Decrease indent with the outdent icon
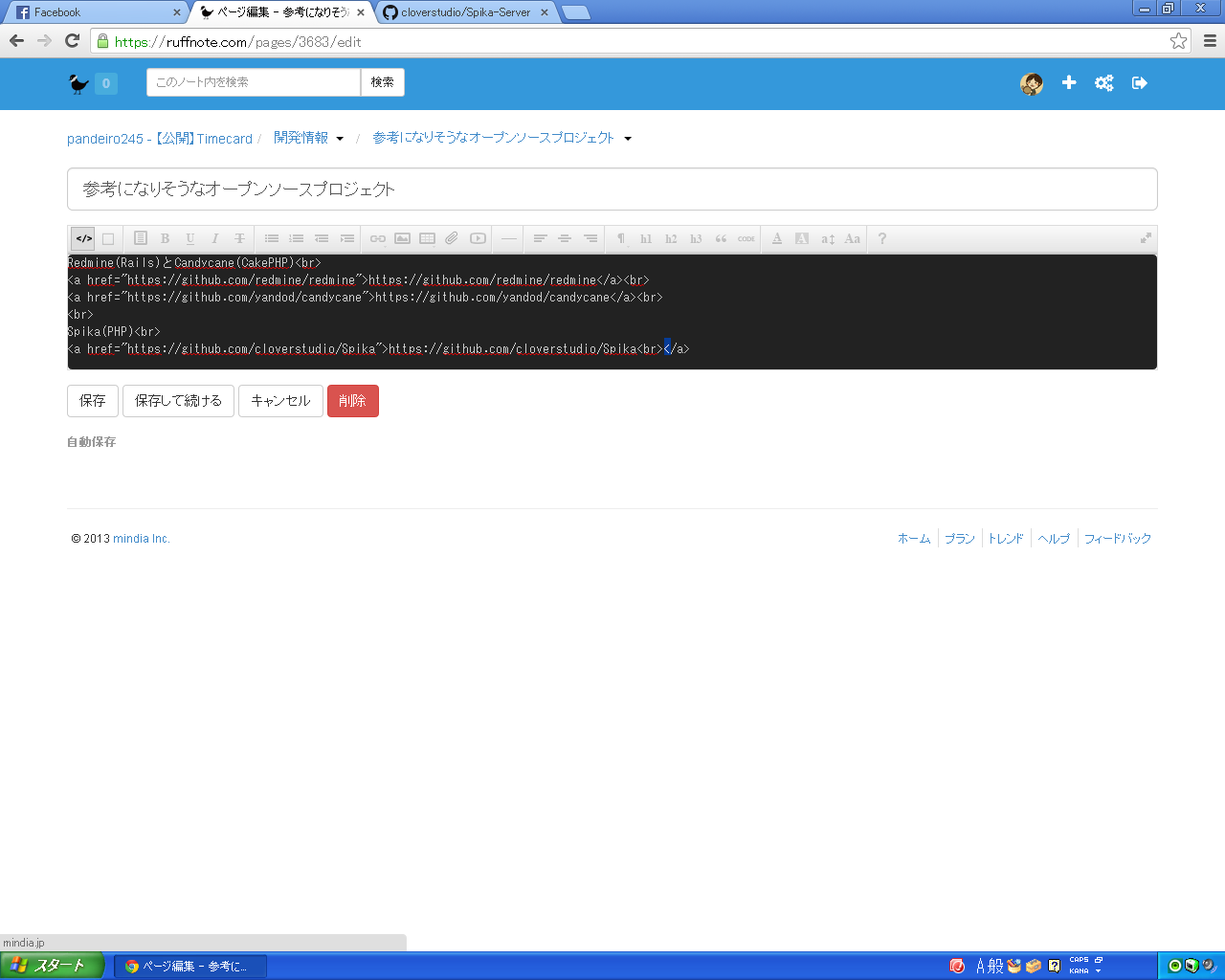This screenshot has height=980, width=1225. (x=322, y=238)
